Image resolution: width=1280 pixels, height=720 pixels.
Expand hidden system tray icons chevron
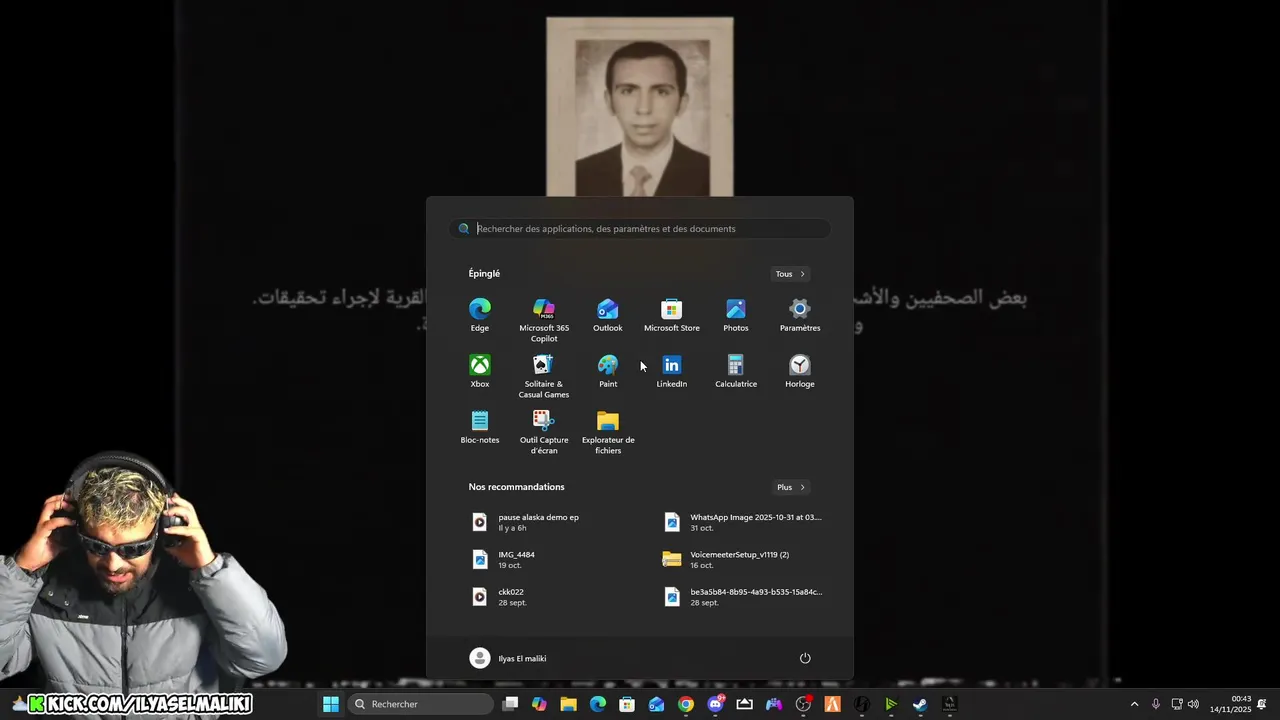1134,704
